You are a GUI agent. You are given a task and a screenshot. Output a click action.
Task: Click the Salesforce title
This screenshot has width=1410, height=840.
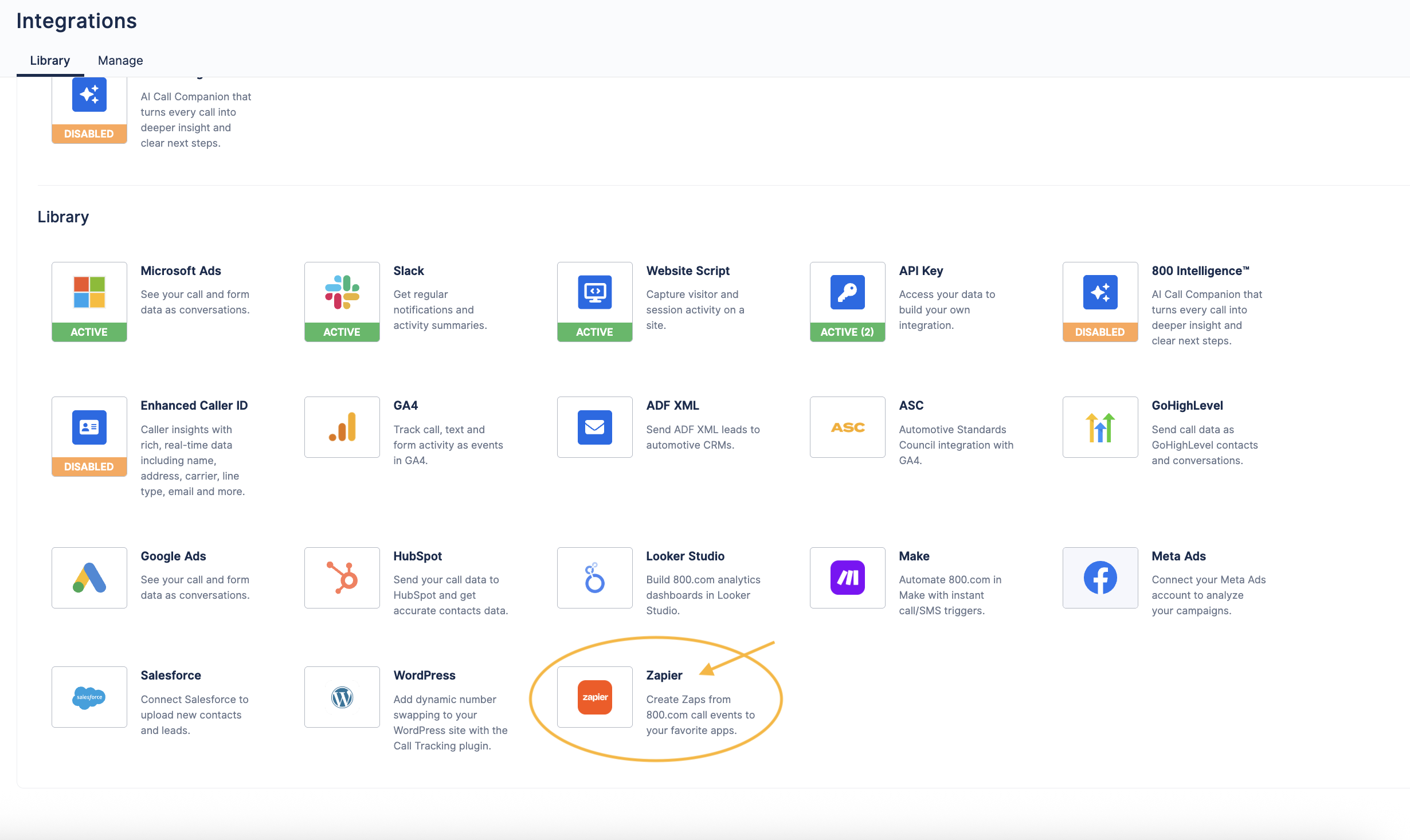pyautogui.click(x=171, y=676)
